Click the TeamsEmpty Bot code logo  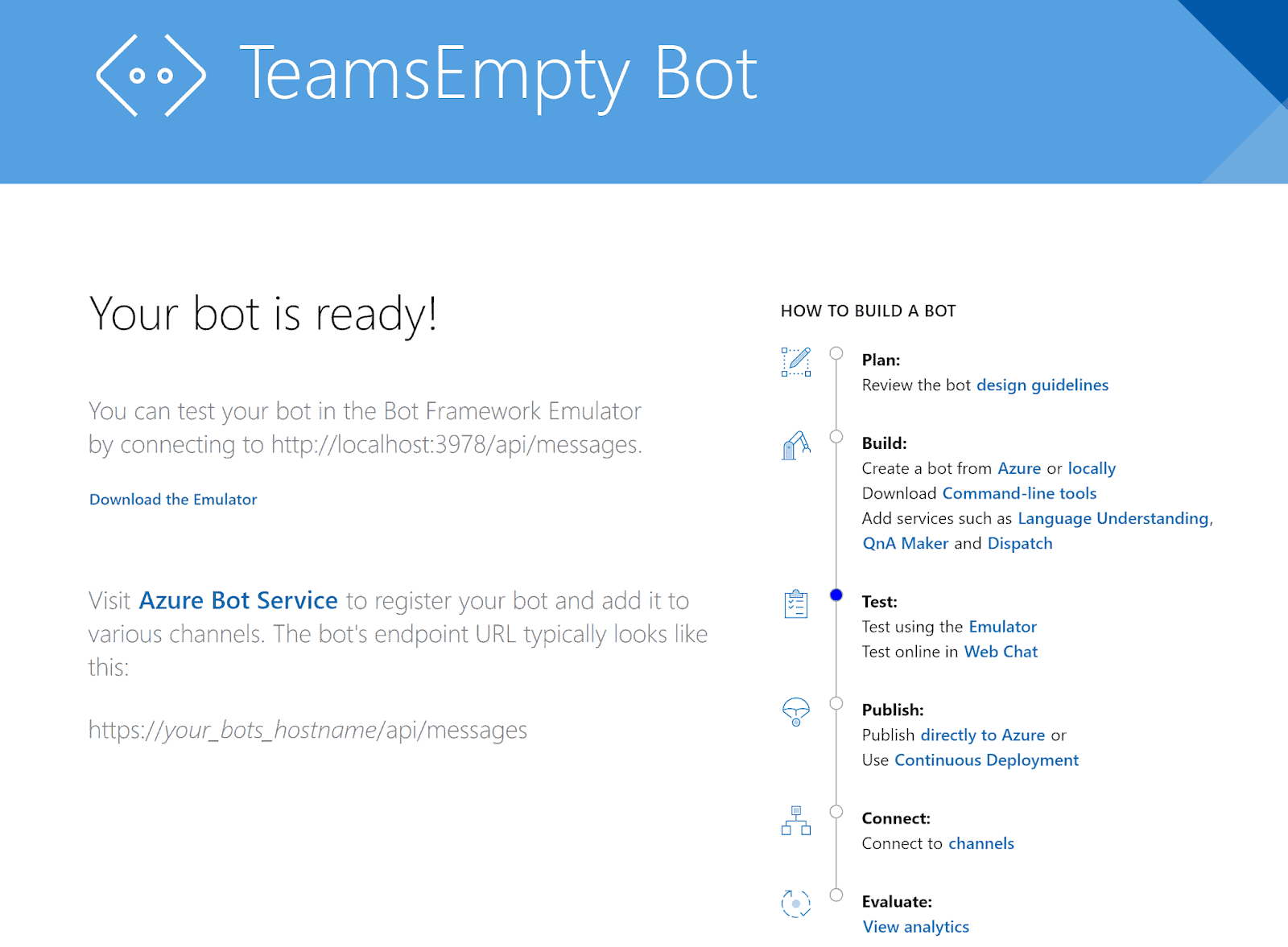tap(150, 76)
